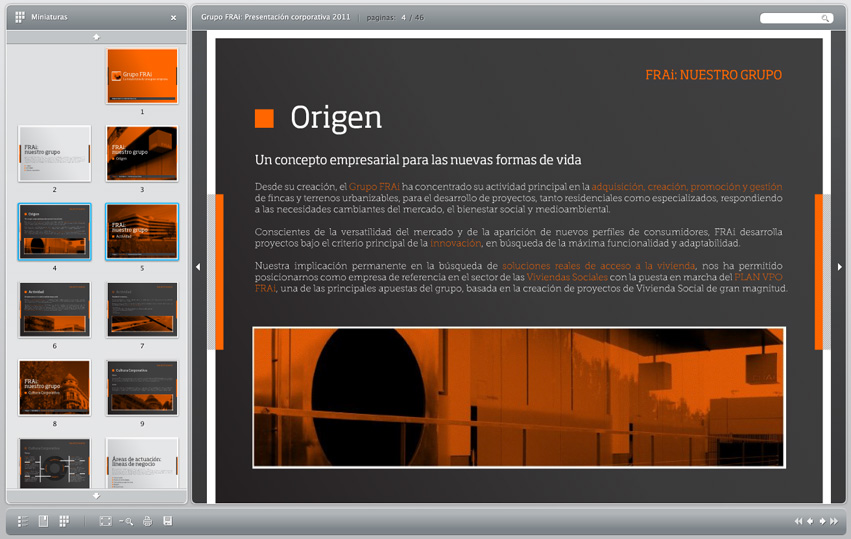Click the Origen heading on the page
The width and height of the screenshot is (851, 539).
point(336,118)
